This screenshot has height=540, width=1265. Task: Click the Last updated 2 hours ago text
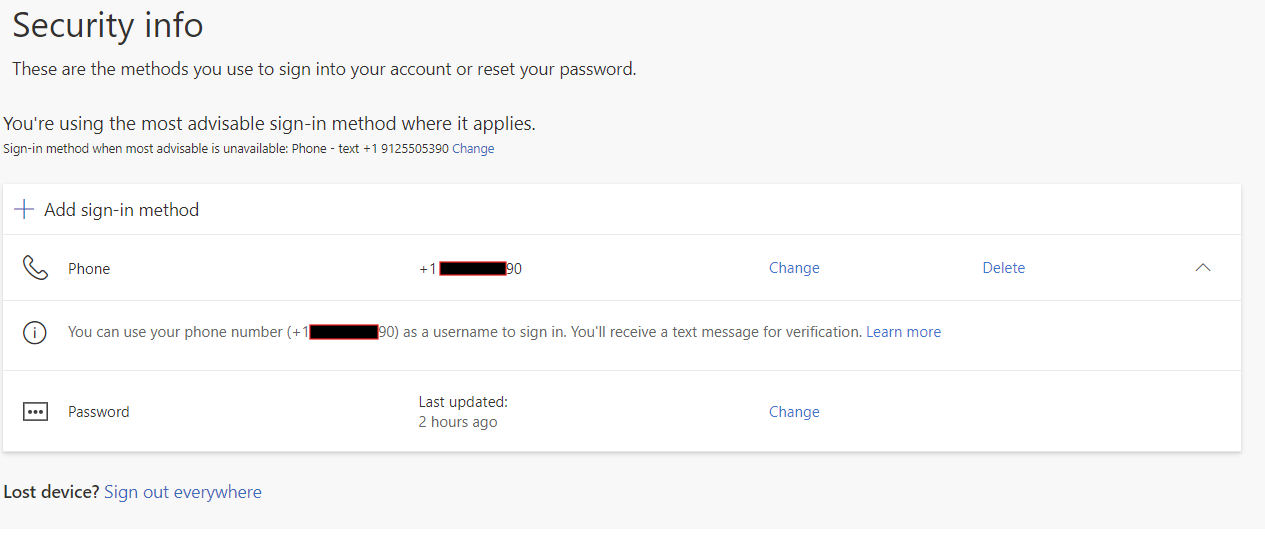pos(463,412)
